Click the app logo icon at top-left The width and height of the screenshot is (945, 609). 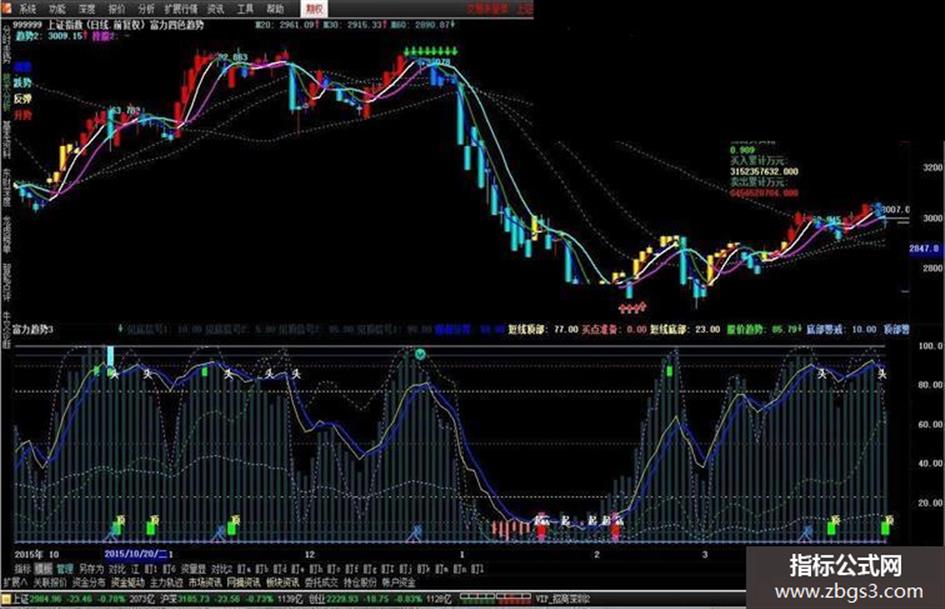(x=6, y=8)
